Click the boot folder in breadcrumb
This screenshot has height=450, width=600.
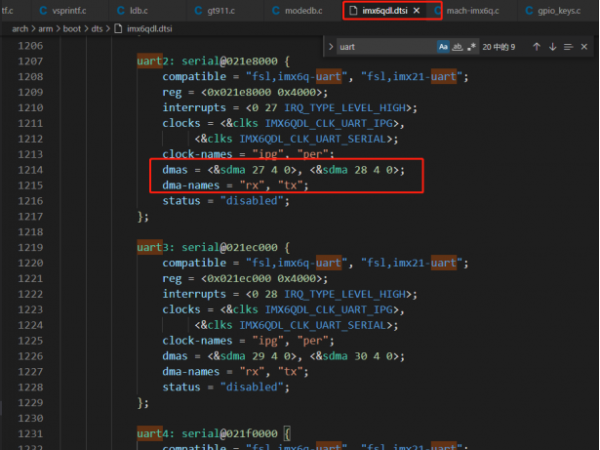point(75,29)
